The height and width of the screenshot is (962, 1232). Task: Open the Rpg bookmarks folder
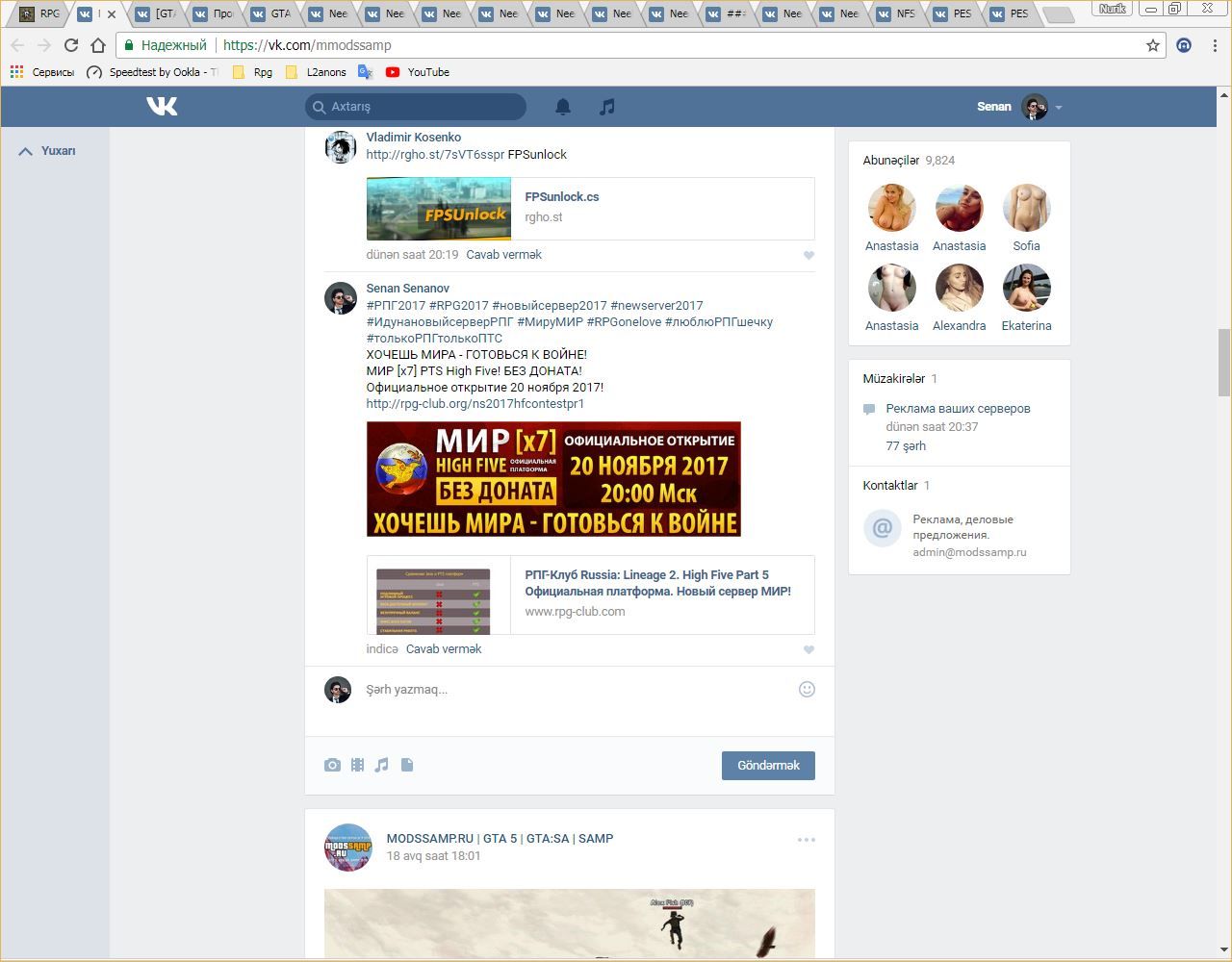pyautogui.click(x=253, y=72)
